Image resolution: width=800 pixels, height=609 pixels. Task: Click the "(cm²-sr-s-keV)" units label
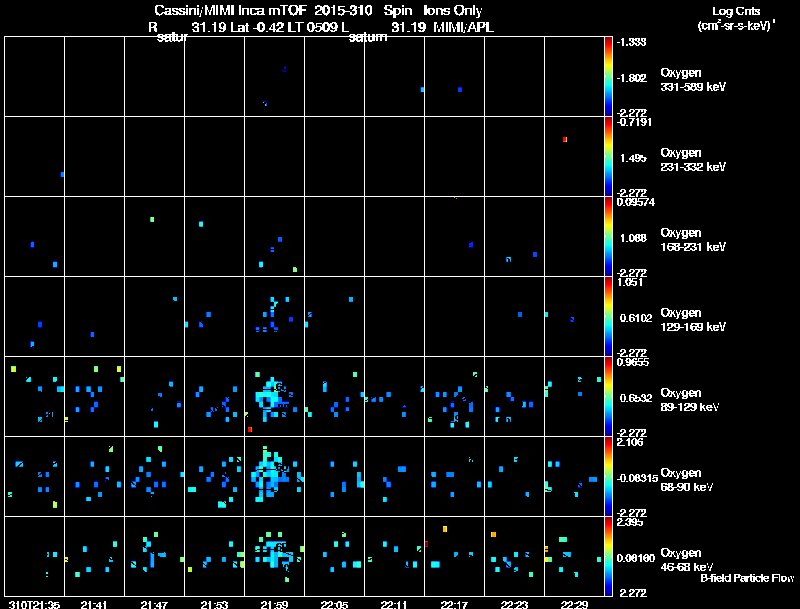click(736, 25)
